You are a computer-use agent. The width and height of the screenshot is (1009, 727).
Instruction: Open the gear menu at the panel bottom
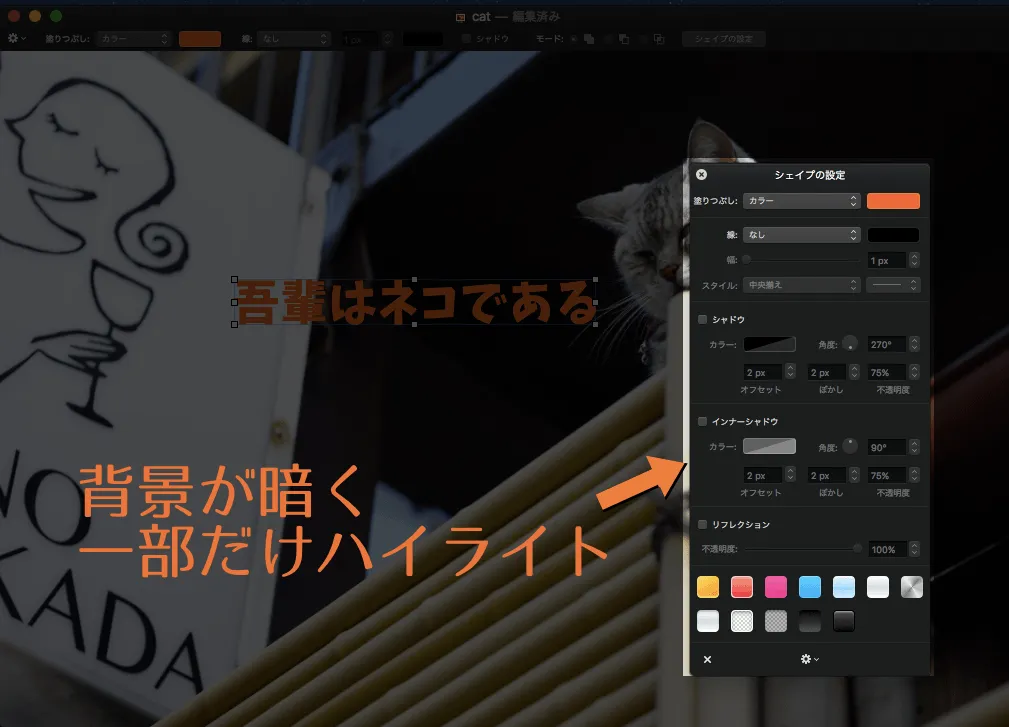point(810,659)
